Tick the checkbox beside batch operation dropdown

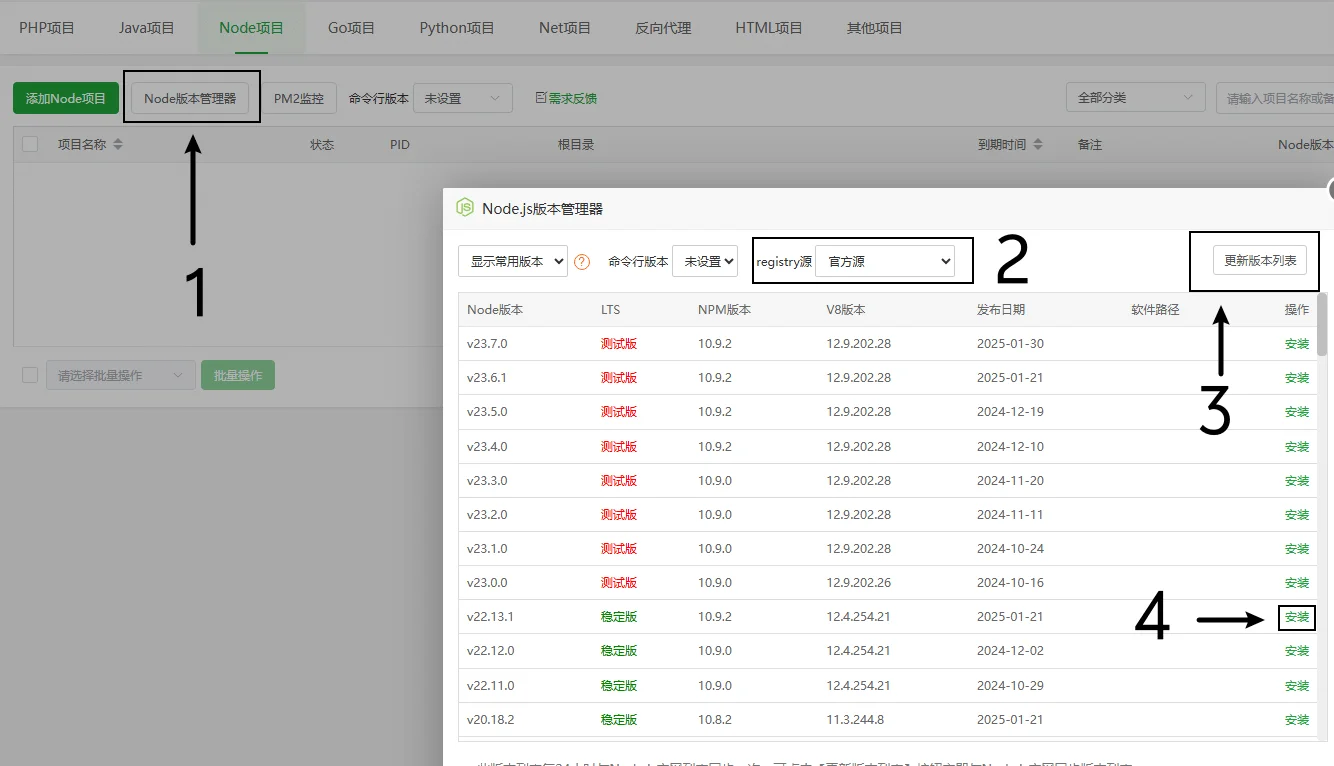(x=30, y=375)
